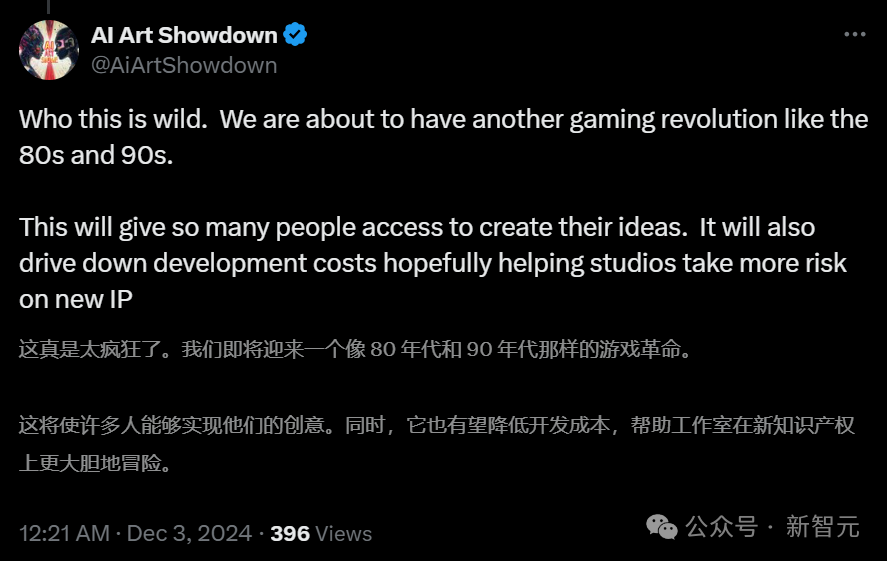This screenshot has height=561, width=887.
Task: Open the AI Art Showdown profile avatar
Action: tap(49, 50)
